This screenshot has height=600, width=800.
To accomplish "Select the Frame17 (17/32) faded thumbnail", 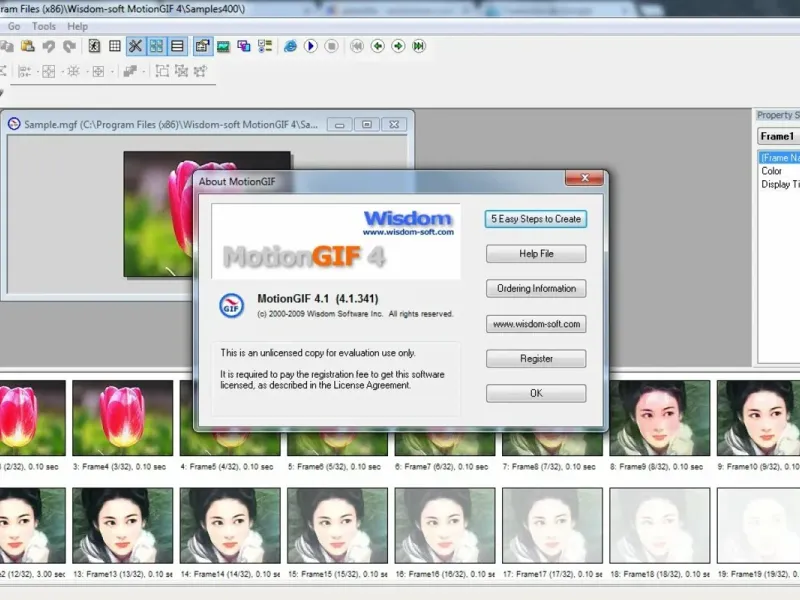I will 553,526.
